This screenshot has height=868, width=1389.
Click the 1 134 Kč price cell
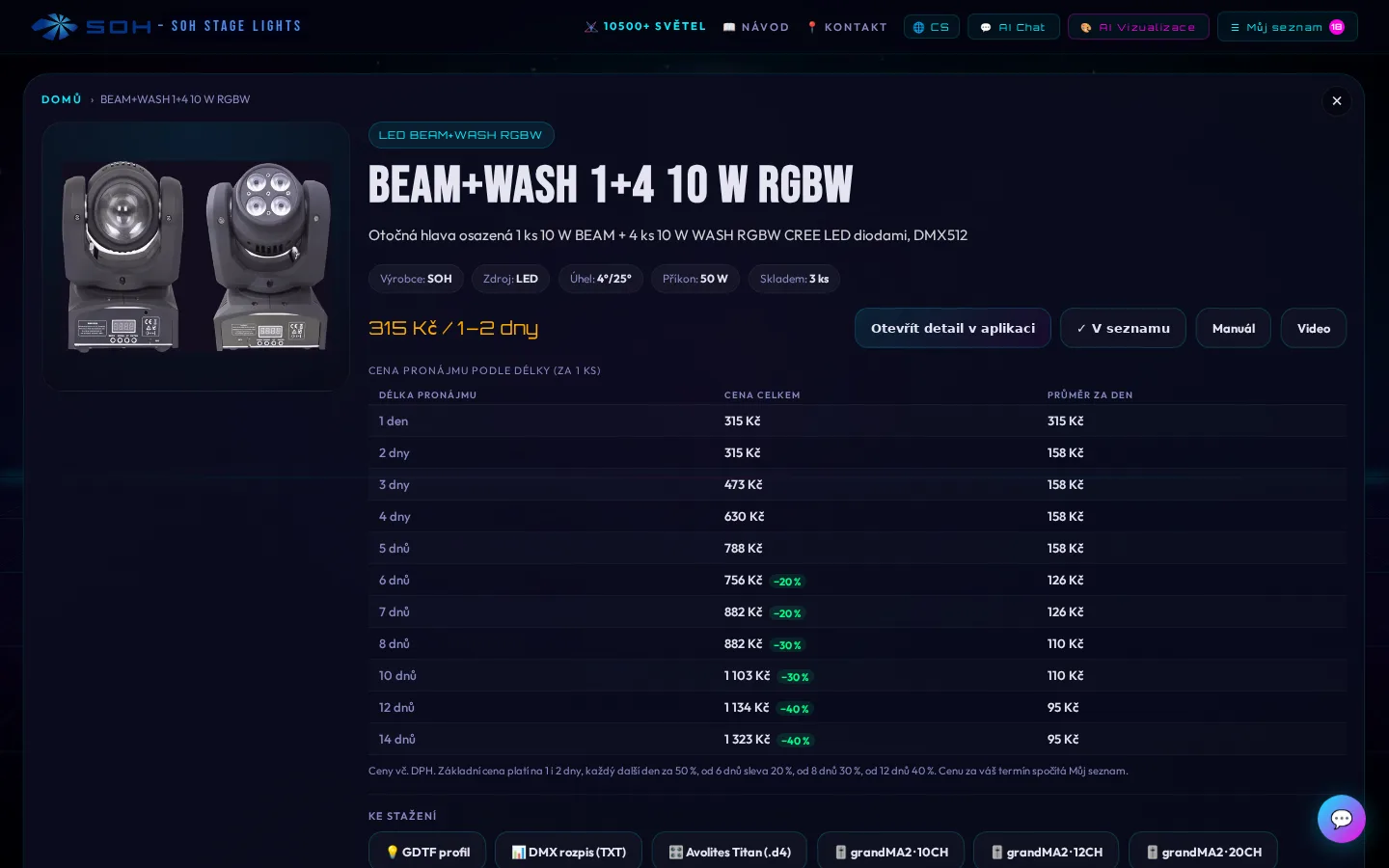coord(747,708)
